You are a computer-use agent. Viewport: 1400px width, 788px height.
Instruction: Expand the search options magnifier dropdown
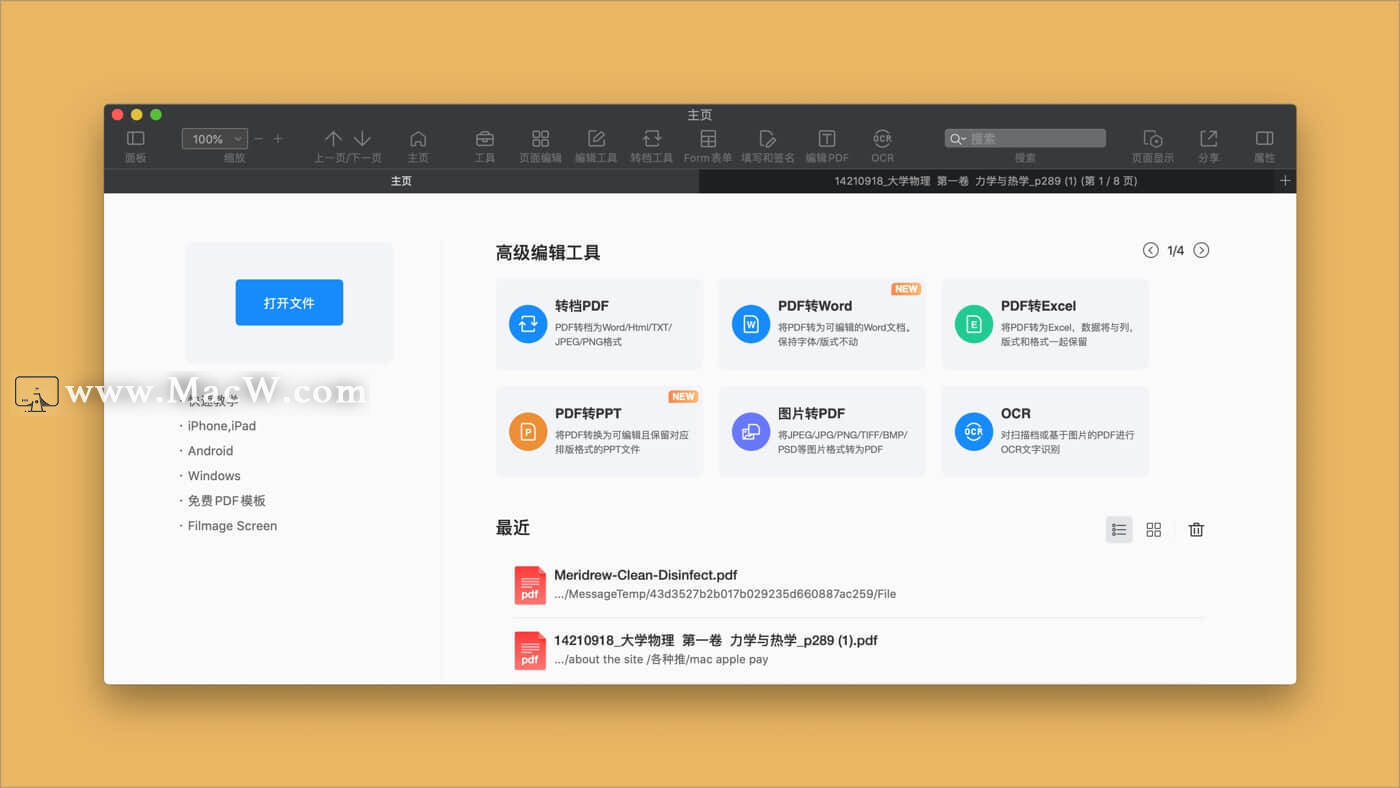tap(958, 139)
